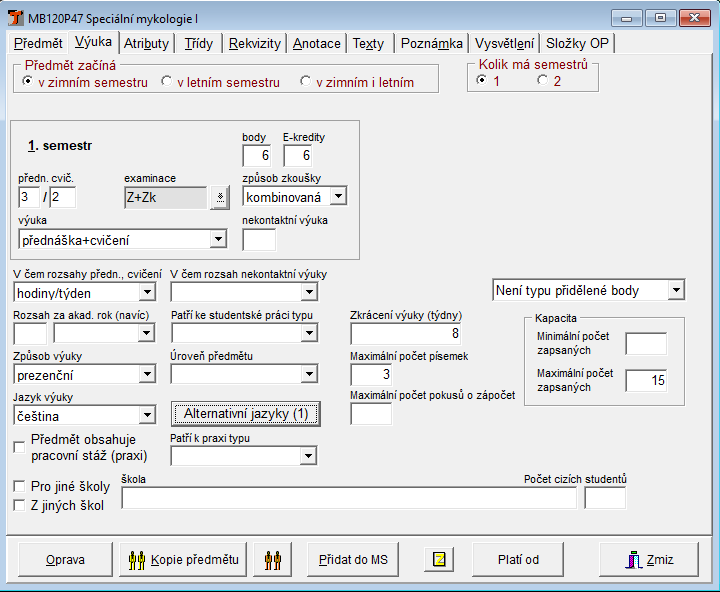The height and width of the screenshot is (592, 720).
Task: Switch to the Anotace tab
Action: [x=317, y=43]
